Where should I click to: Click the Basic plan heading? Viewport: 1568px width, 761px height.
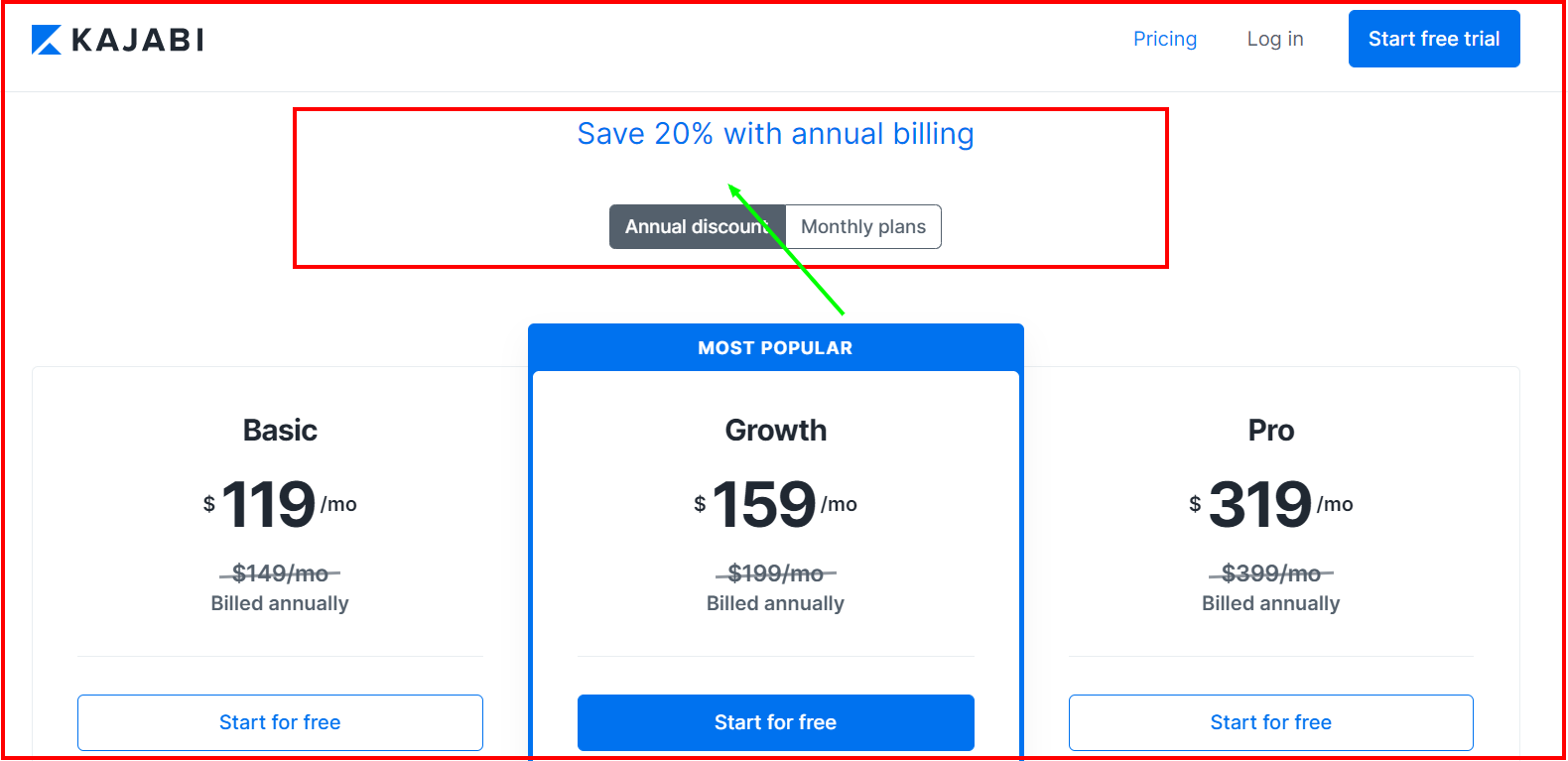[x=280, y=430]
